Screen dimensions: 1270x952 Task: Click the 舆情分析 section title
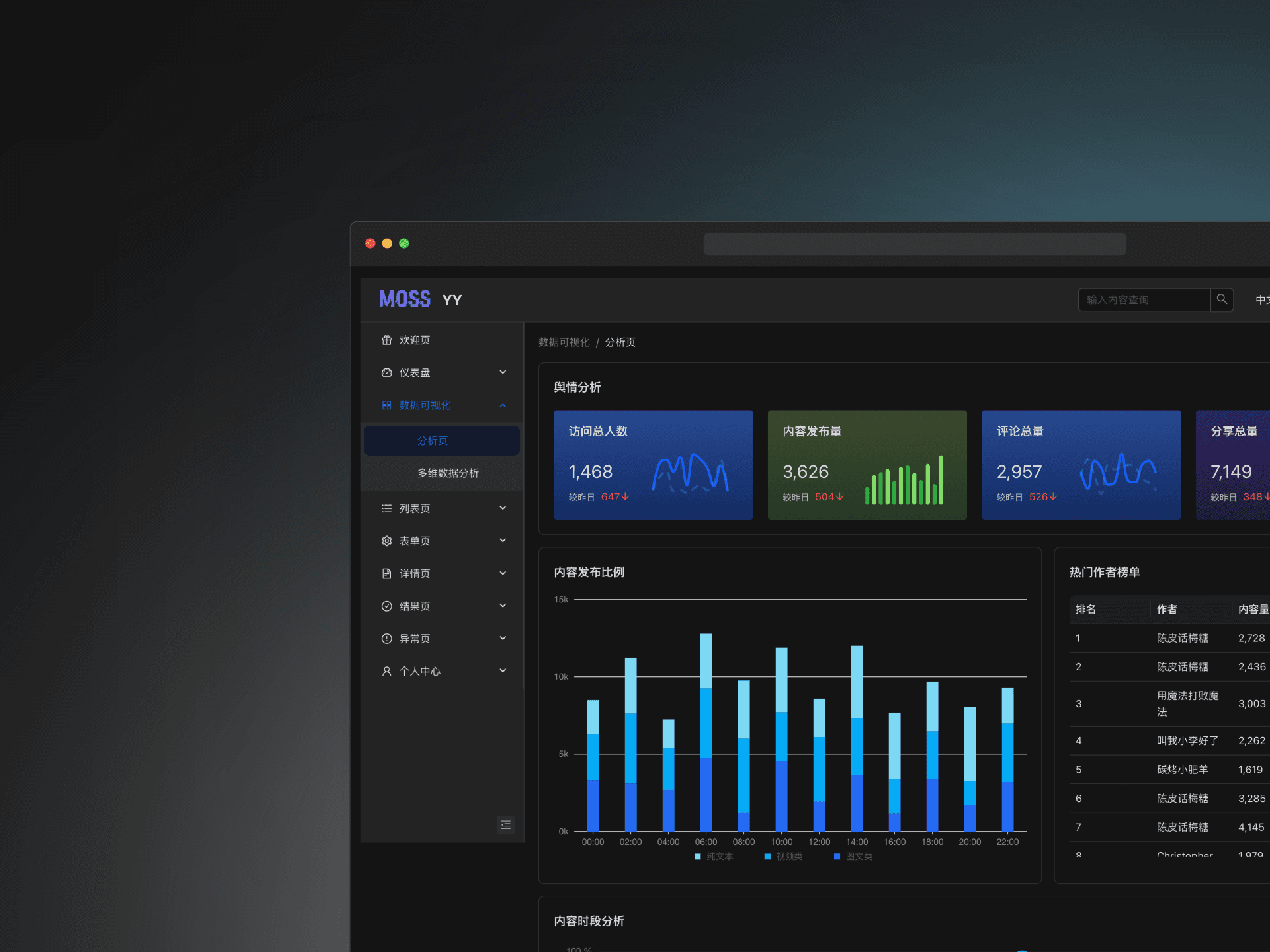pyautogui.click(x=577, y=387)
